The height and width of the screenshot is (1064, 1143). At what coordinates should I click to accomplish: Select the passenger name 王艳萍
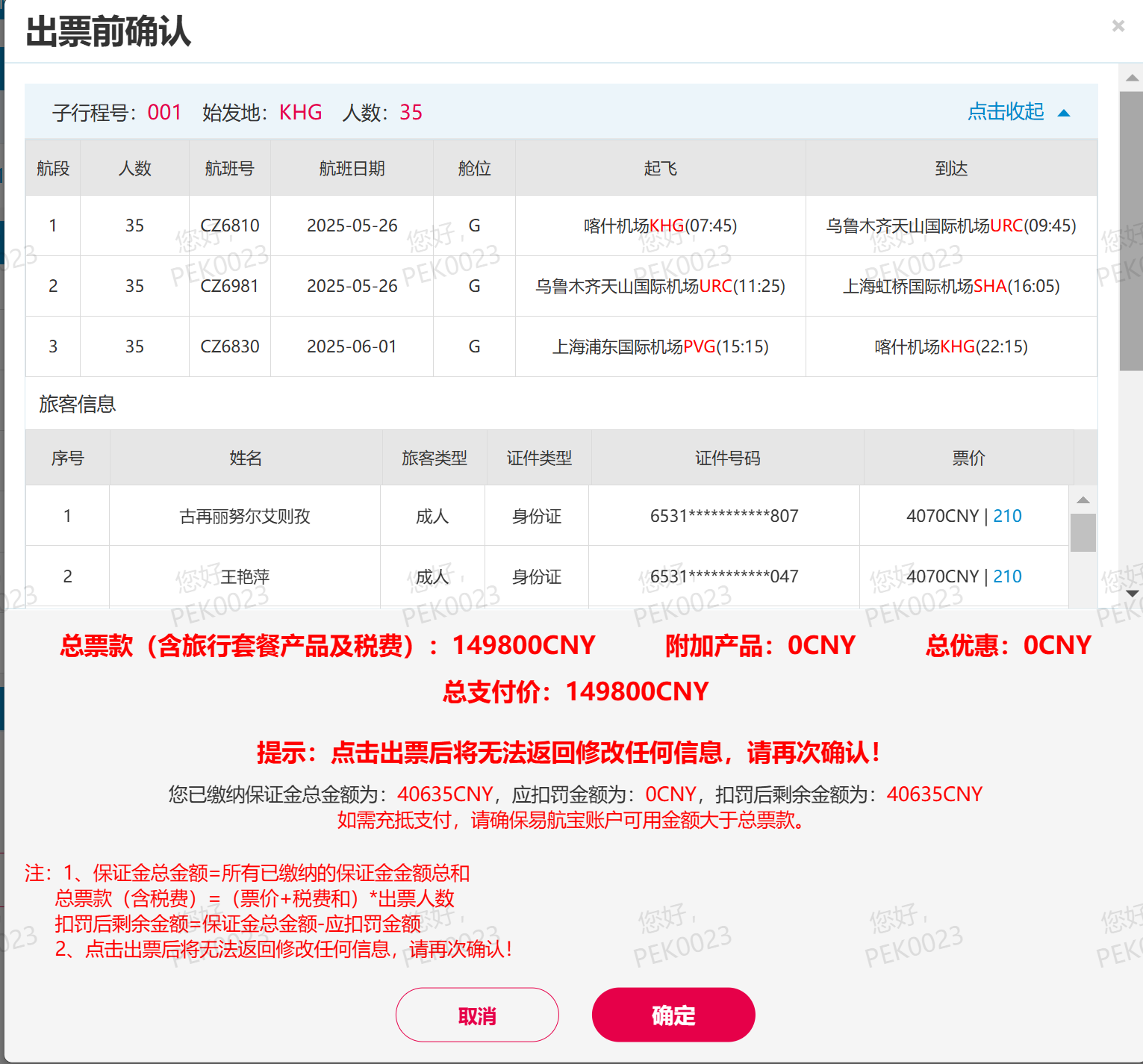[245, 577]
